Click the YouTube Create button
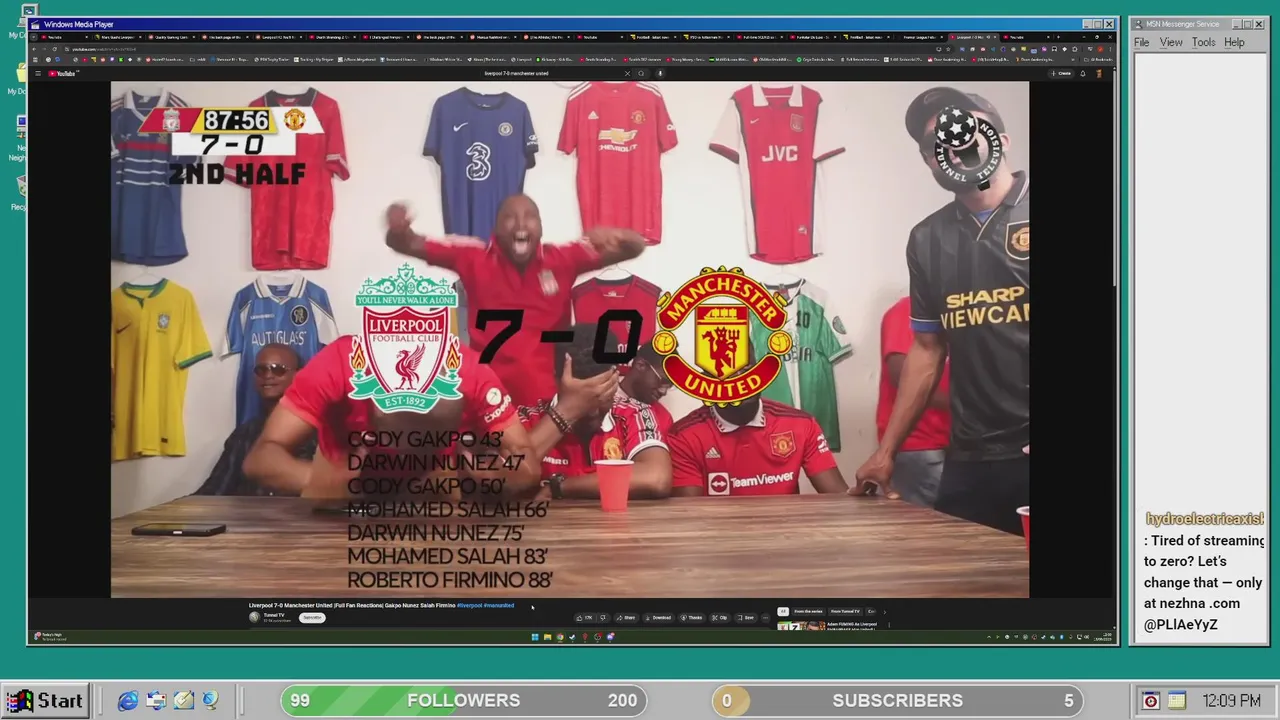This screenshot has height=720, width=1280. point(1062,73)
